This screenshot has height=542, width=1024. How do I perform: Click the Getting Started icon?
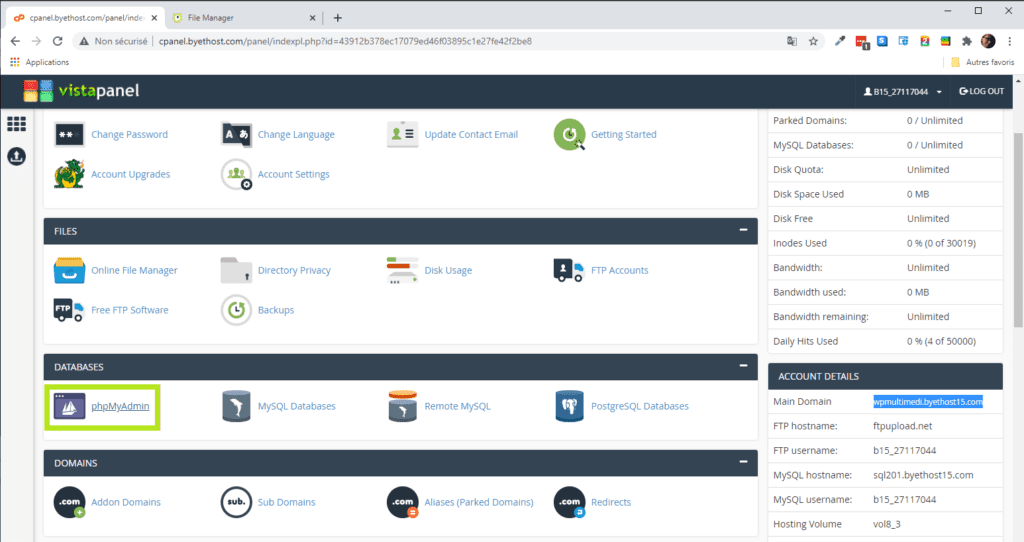(569, 135)
